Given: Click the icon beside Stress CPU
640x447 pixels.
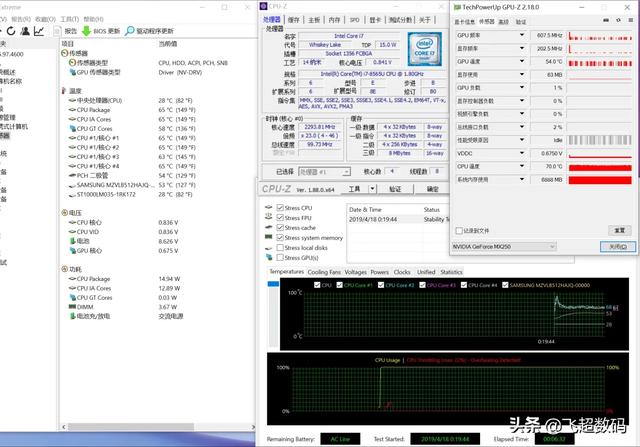Looking at the screenshot, I should point(269,207).
